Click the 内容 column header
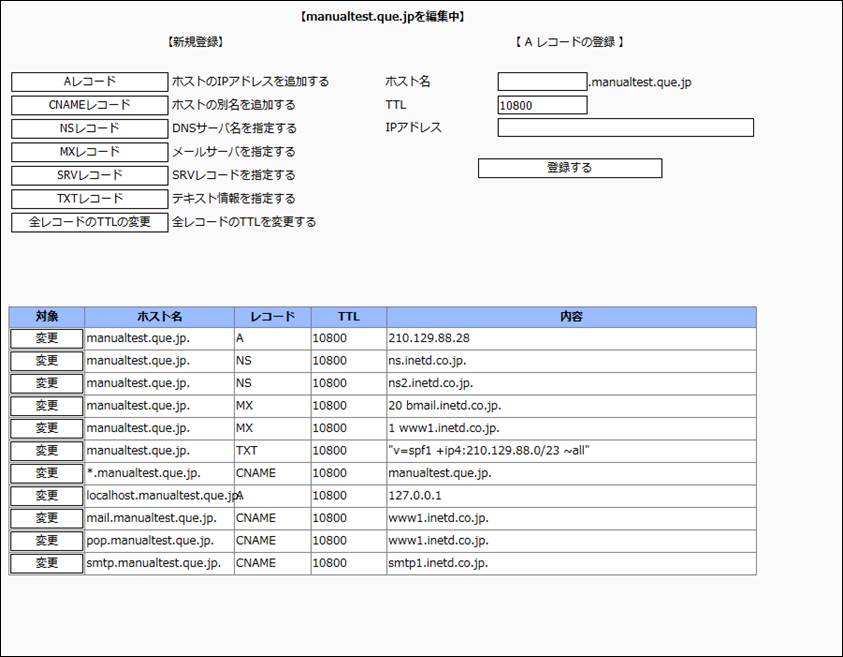Image resolution: width=843 pixels, height=657 pixels. click(571, 317)
